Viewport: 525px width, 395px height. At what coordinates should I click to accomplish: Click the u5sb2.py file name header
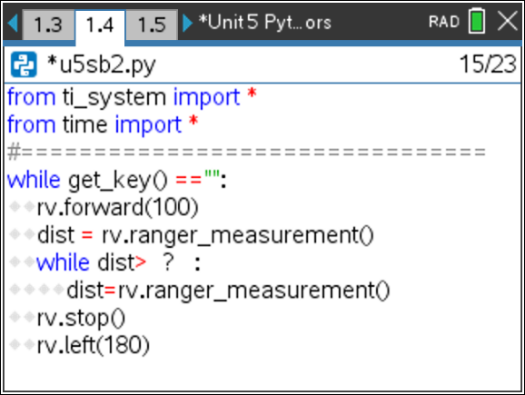pyautogui.click(x=101, y=65)
